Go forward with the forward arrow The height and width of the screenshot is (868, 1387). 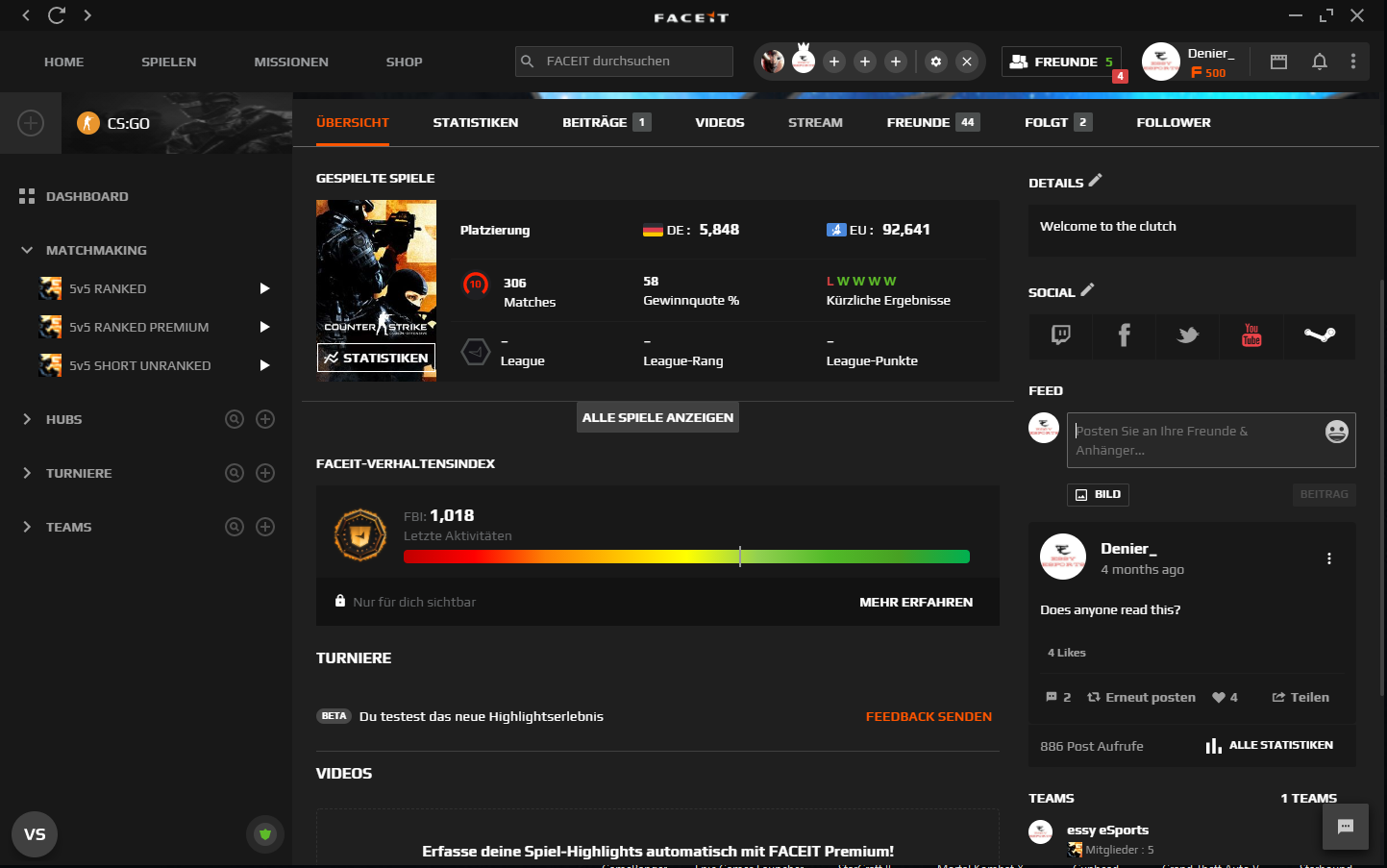87,15
